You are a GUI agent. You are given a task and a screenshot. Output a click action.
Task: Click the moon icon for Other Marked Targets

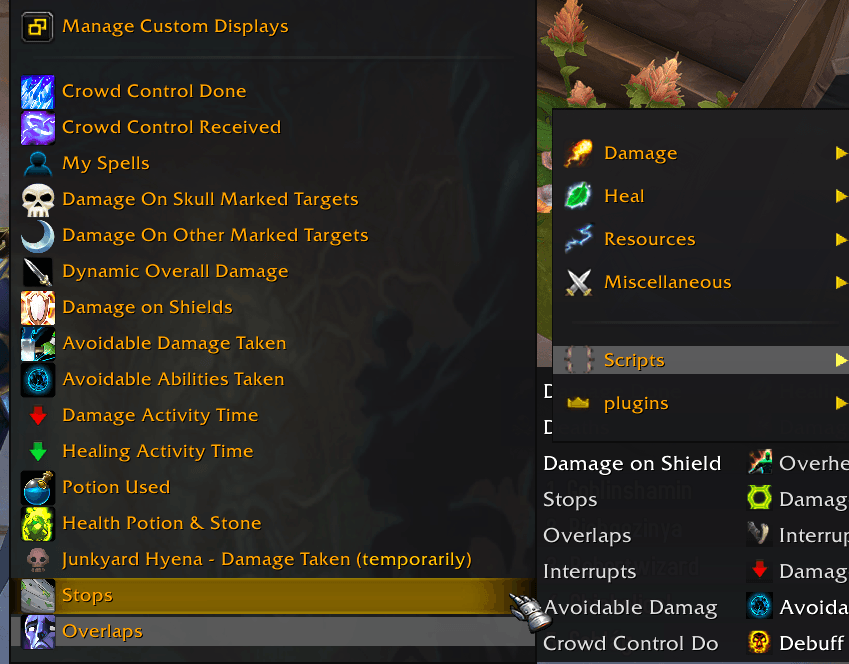coord(37,236)
